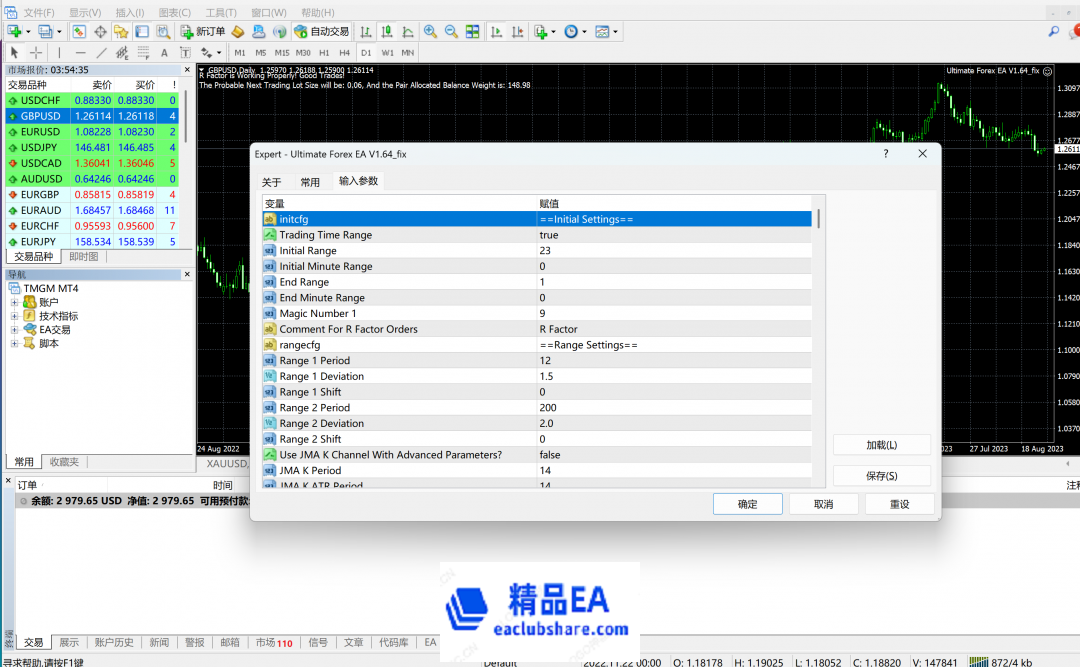Switch to the 常用 dialog tab
Viewport: 1080px width, 667px height.
click(310, 182)
